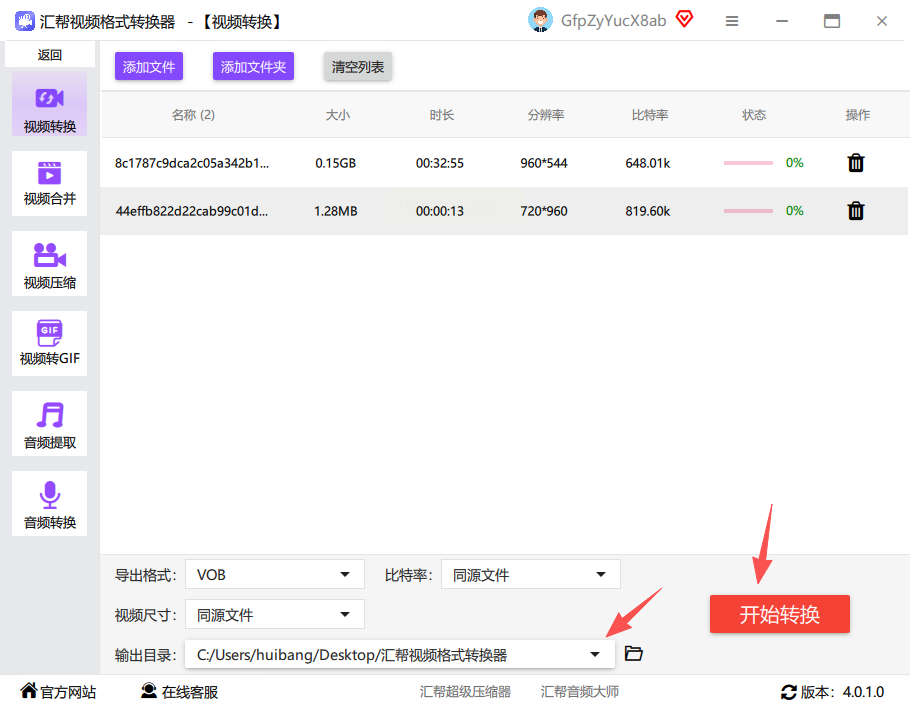910x708 pixels.
Task: Select the 视频压缩 video compression tool
Action: [x=49, y=263]
